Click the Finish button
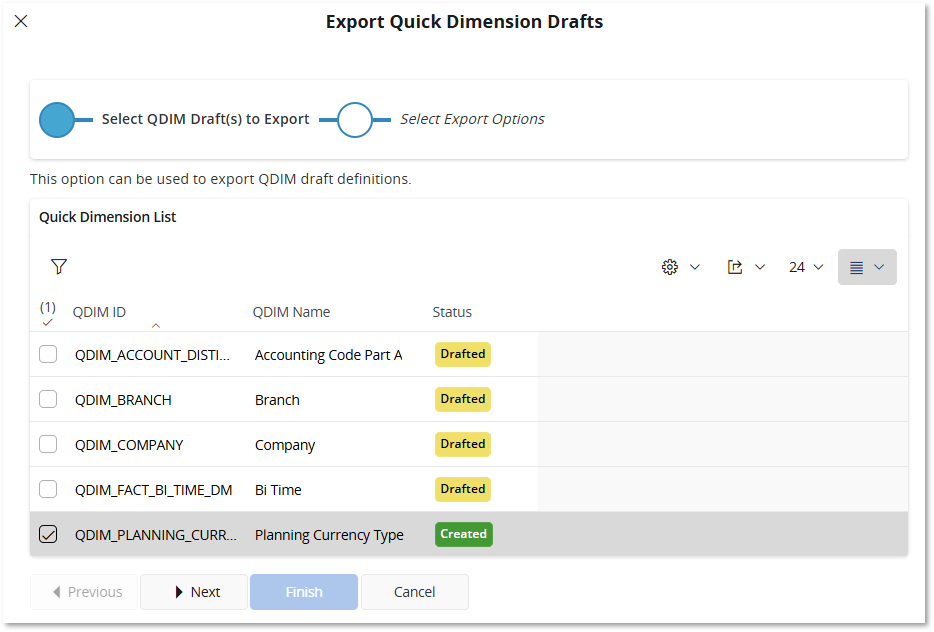Viewport: 934px width, 632px height. 304,592
